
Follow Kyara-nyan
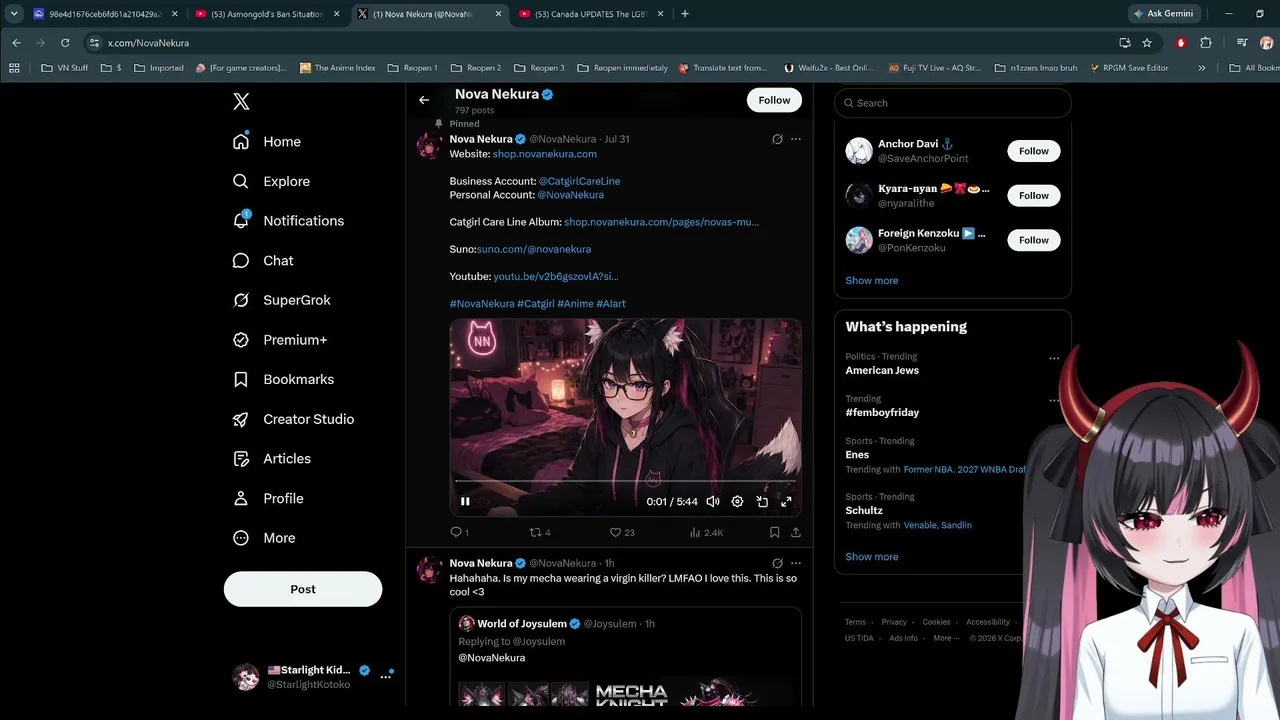(1034, 196)
